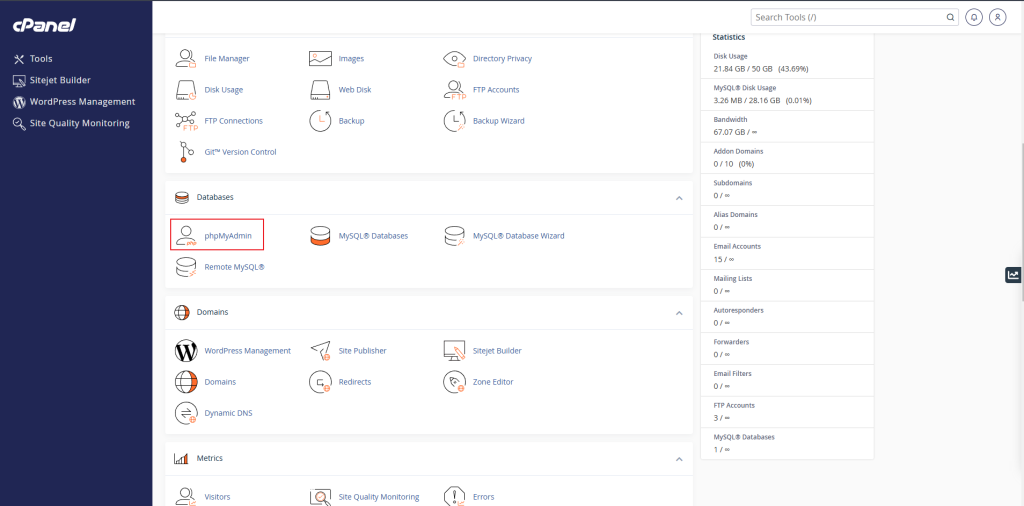Image resolution: width=1024 pixels, height=506 pixels.
Task: Open the File Manager icon
Action: click(186, 58)
